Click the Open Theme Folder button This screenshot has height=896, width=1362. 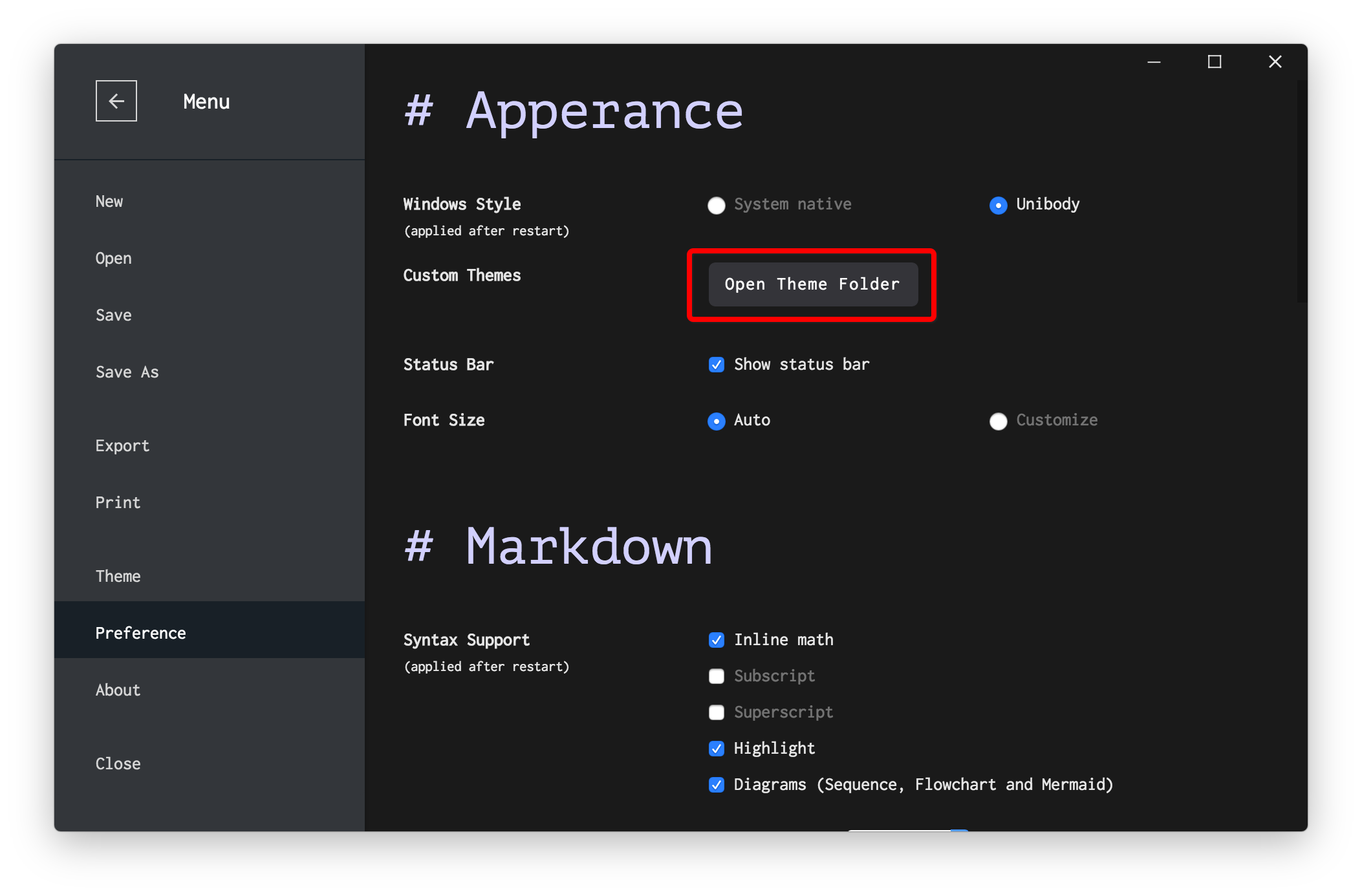813,284
